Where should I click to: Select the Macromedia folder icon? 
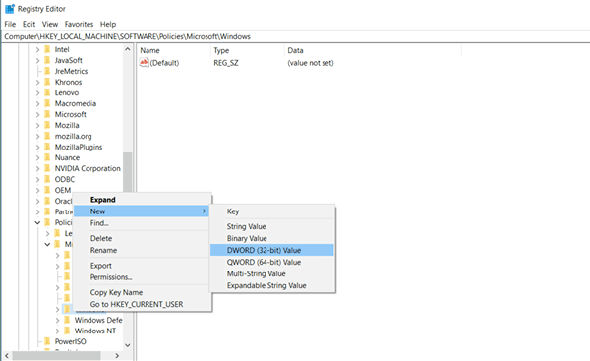47,104
